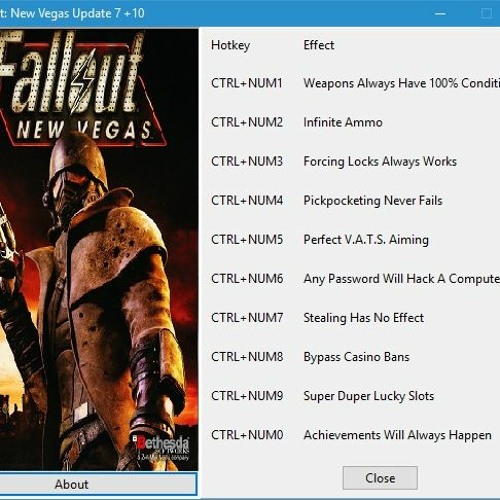Click Achievements Will Always Happen text

point(397,435)
